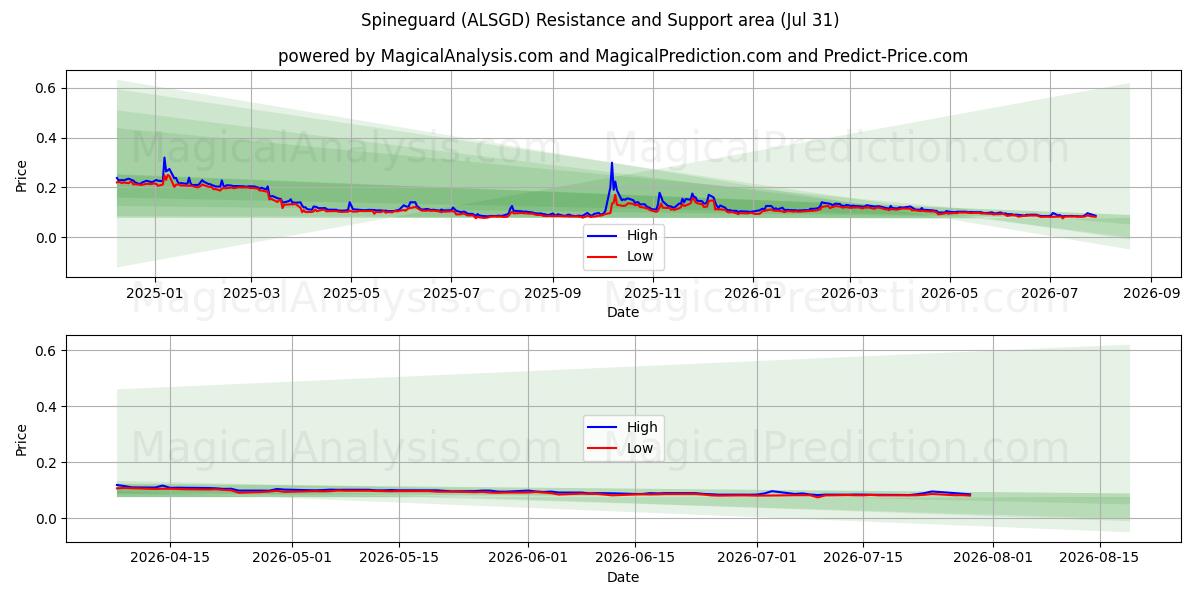Click the '2026-09' x-axis tick label
Viewport: 1200px width, 600px height.
(x=1151, y=293)
